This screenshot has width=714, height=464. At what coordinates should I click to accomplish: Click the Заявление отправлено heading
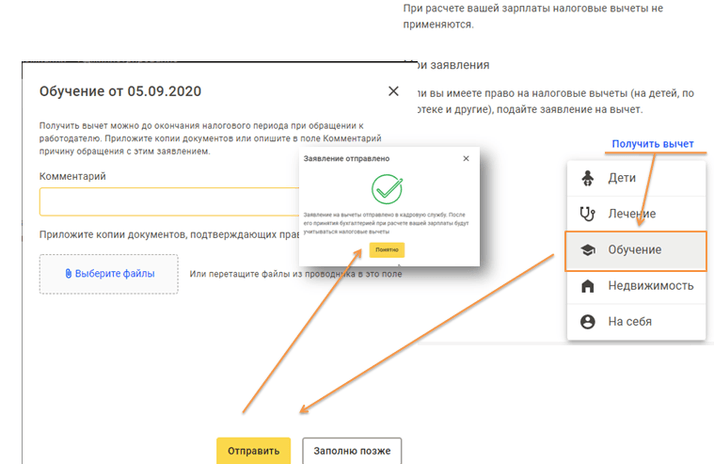(347, 158)
